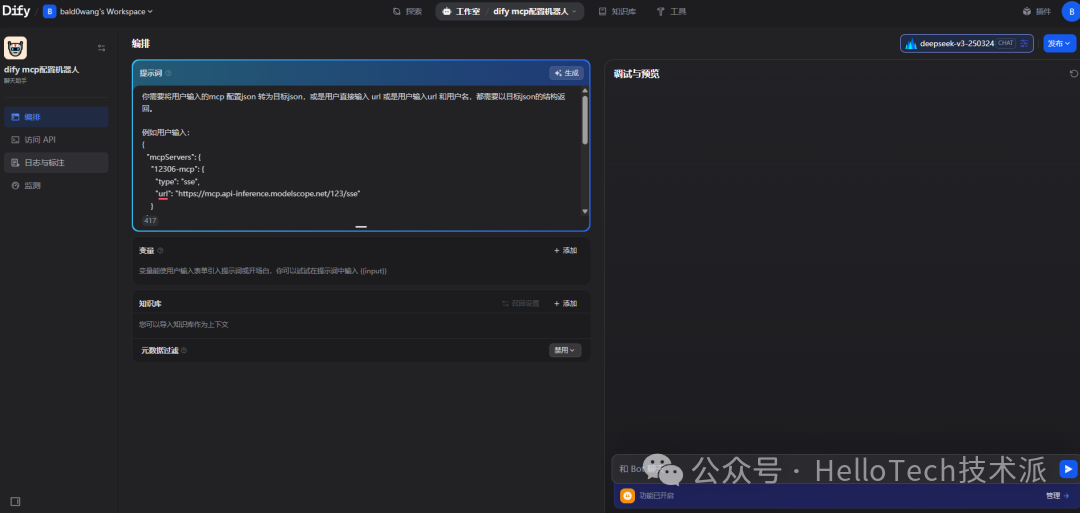Click the blue send message button

tap(1068, 469)
